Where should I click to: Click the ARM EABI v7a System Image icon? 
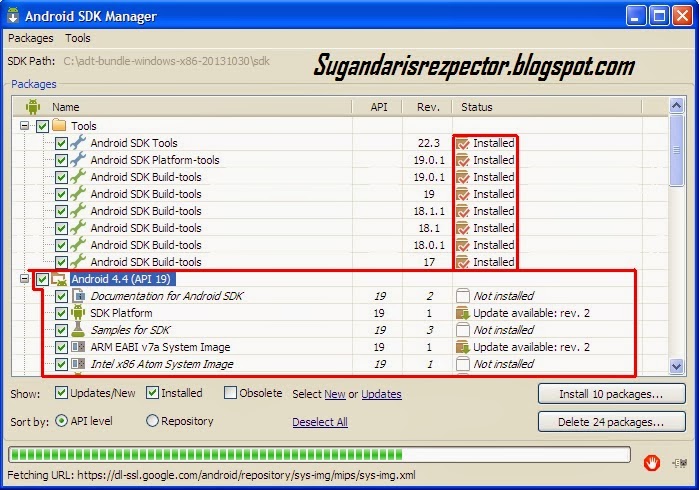point(78,346)
